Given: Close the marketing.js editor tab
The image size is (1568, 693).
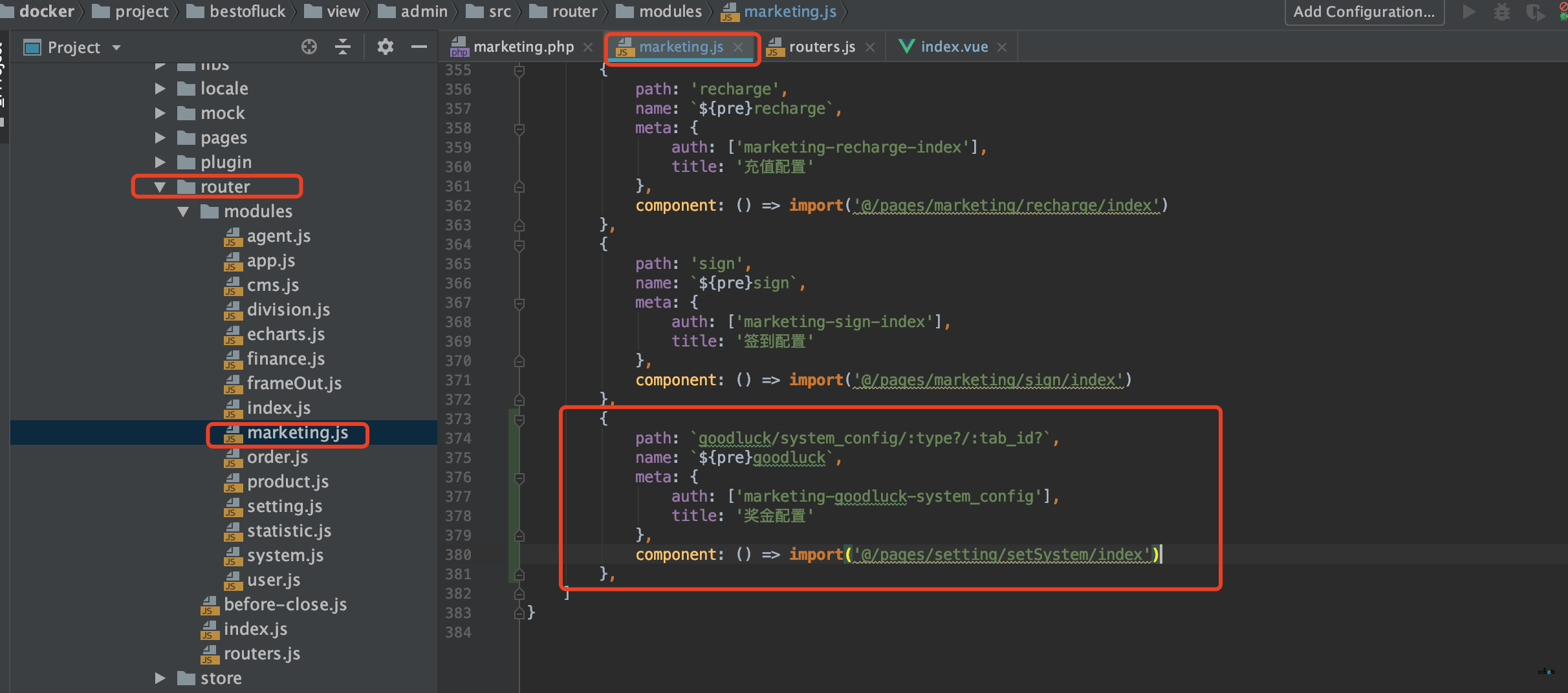Looking at the screenshot, I should pyautogui.click(x=738, y=47).
